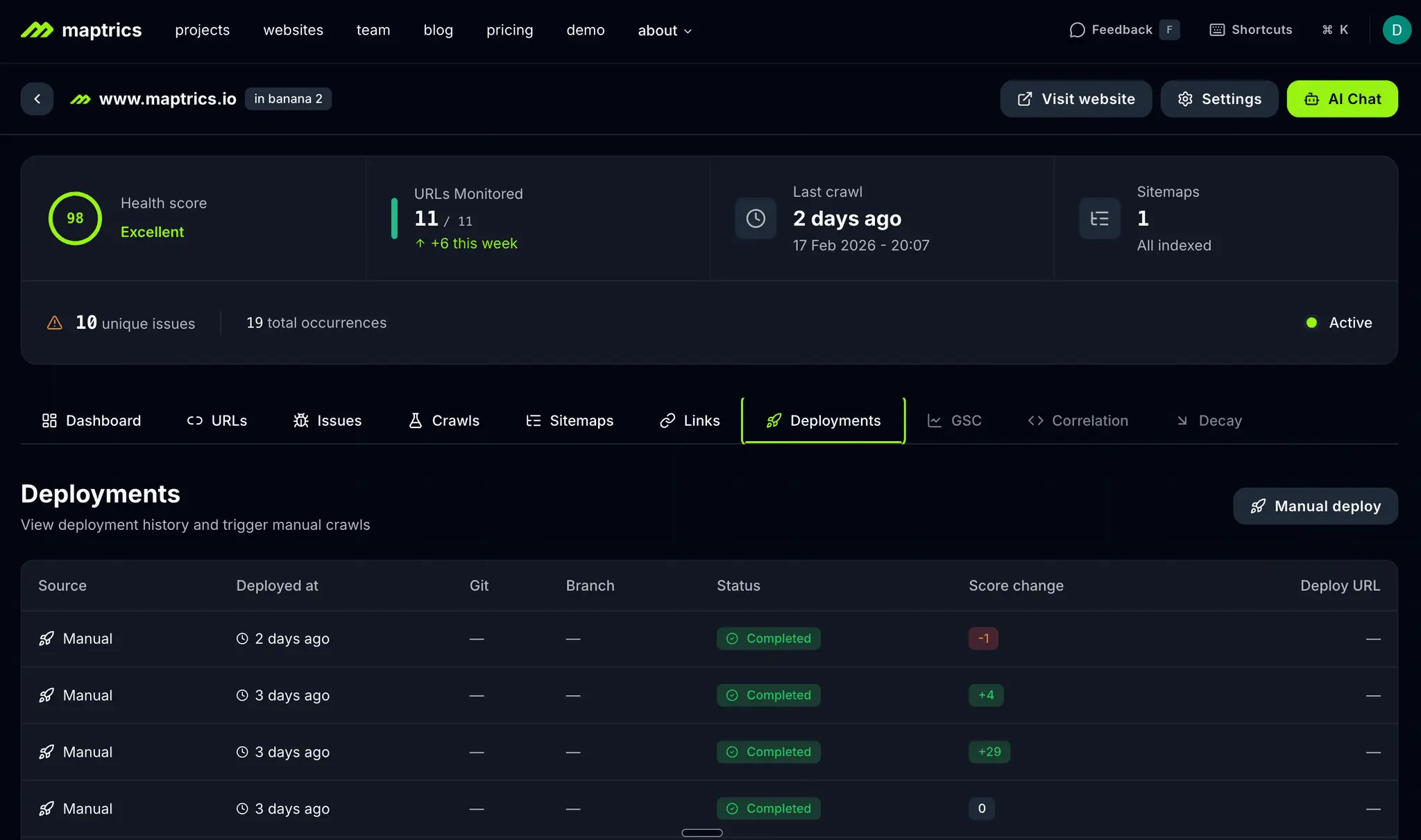Expand the about dropdown menu

[x=665, y=31]
